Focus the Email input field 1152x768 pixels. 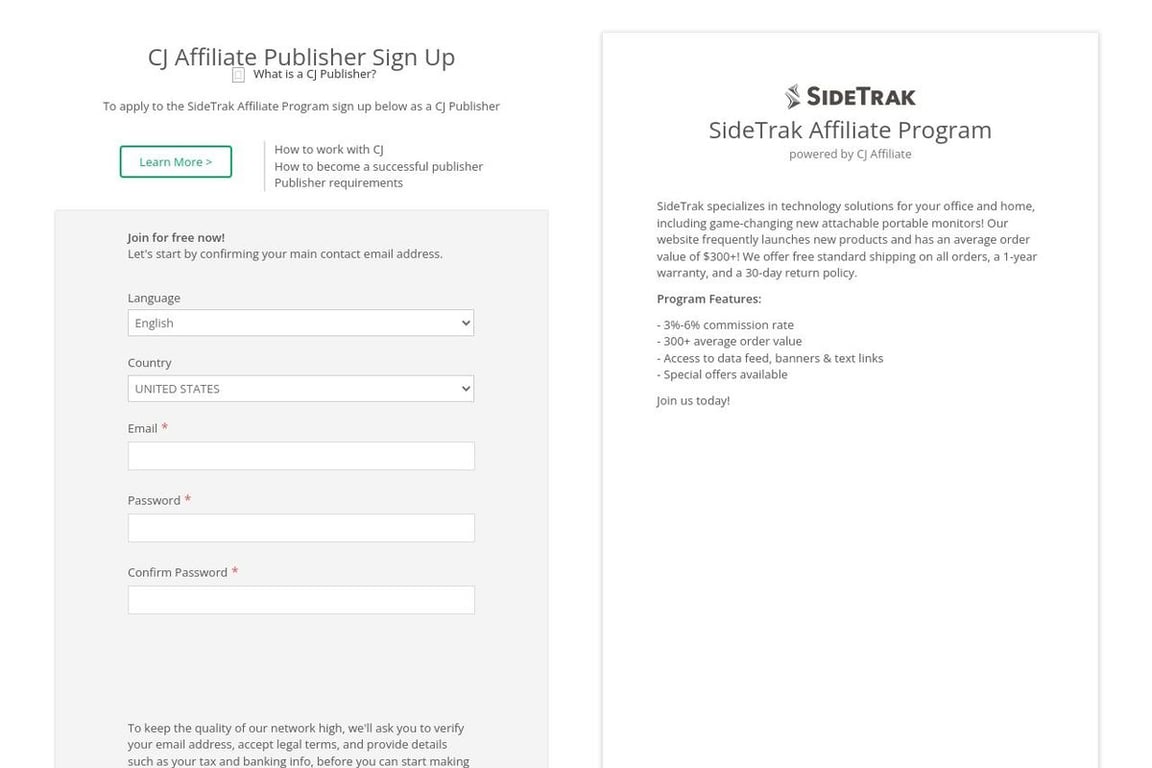301,456
